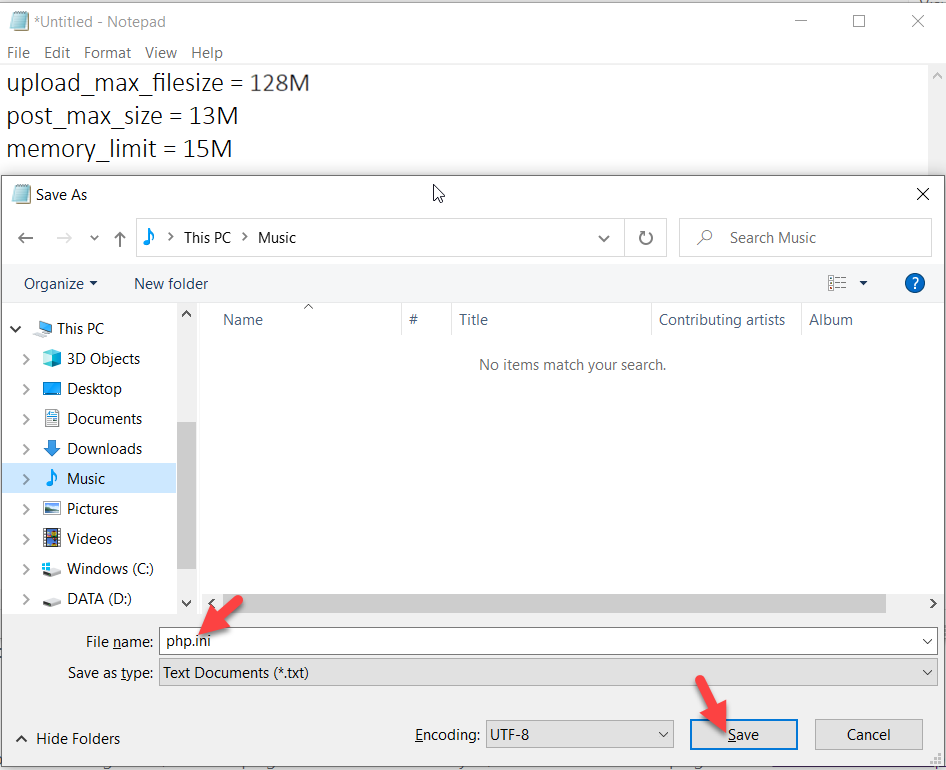Screen dimensions: 946x770
Task: Open the File name history dropdown
Action: [x=927, y=641]
